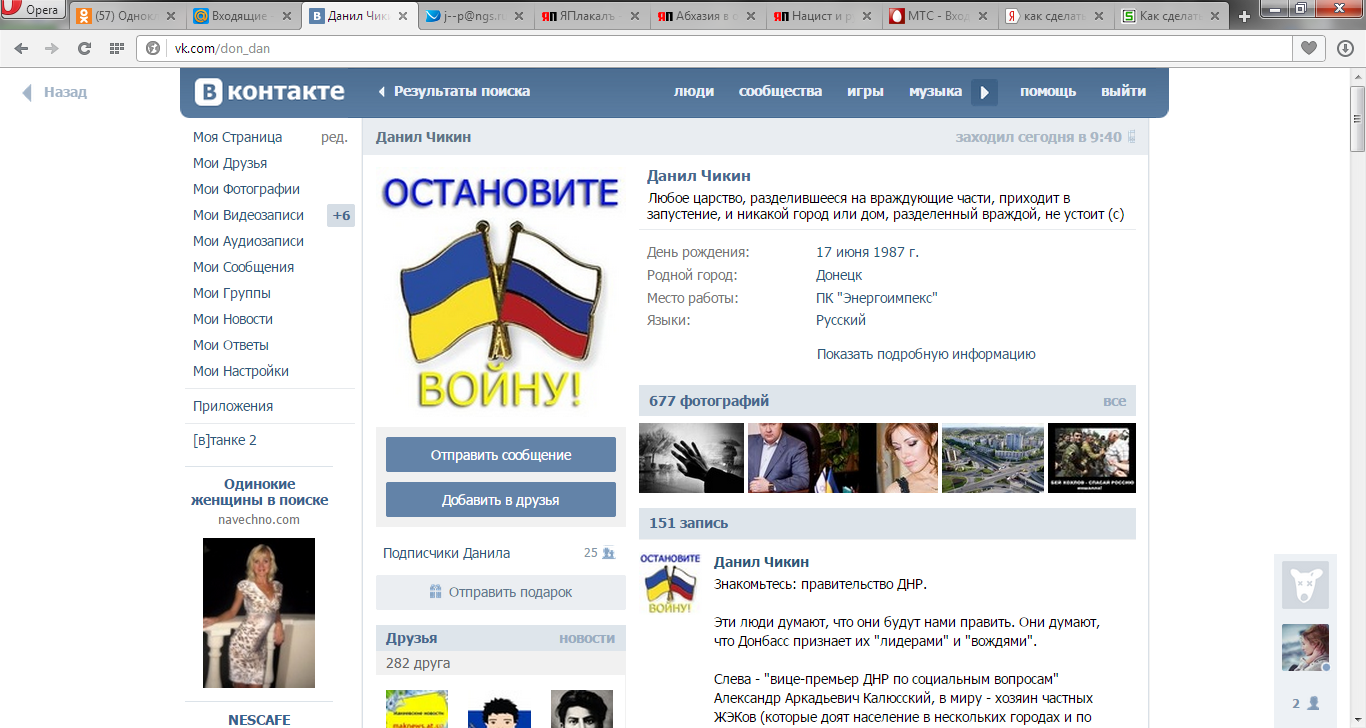The width and height of the screenshot is (1366, 728).
Task: Click the ред. edit link
Action: tap(334, 137)
